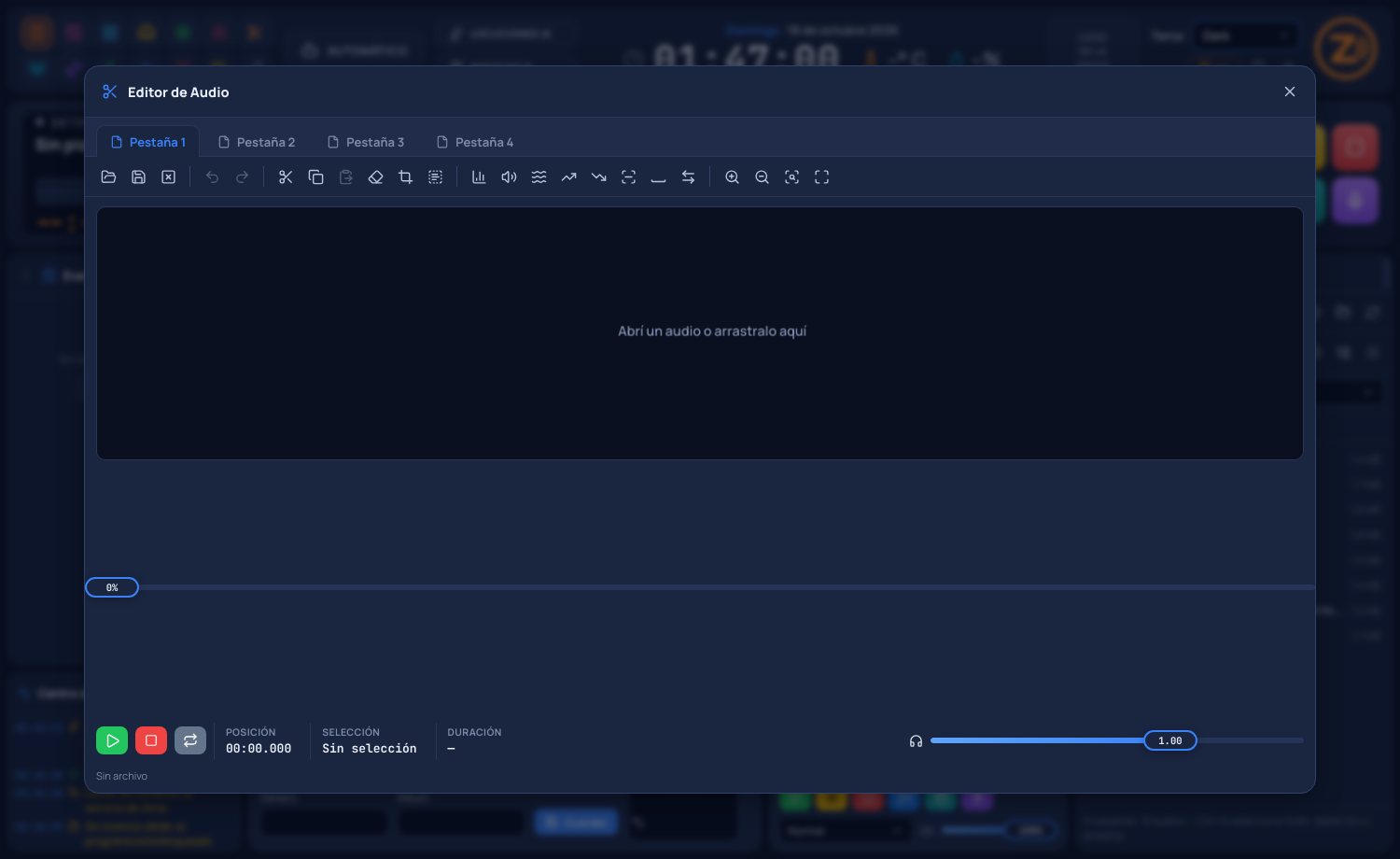Click the trim bracket icon in the toolbar
This screenshot has height=859, width=1400.
pyautogui.click(x=628, y=177)
